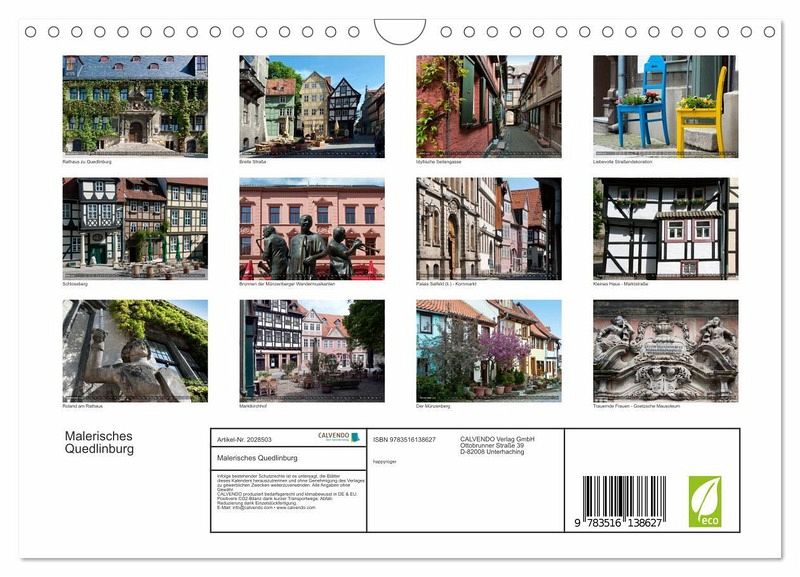Open the Wandermusikanten fountain photo
Image resolution: width=800 pixels, height=577 pixels.
coord(312,229)
